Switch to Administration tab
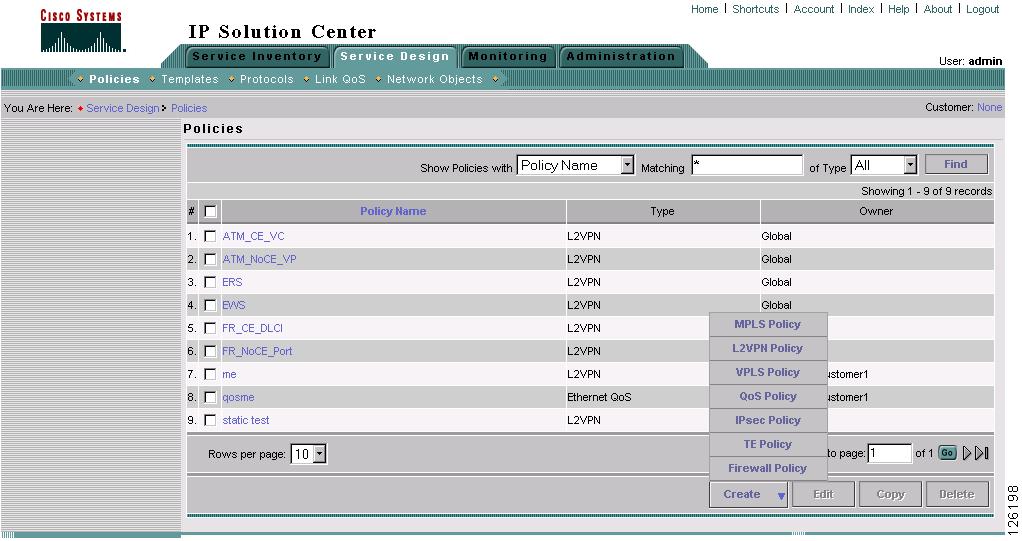Viewport: 1022px width, 541px height. (x=621, y=57)
